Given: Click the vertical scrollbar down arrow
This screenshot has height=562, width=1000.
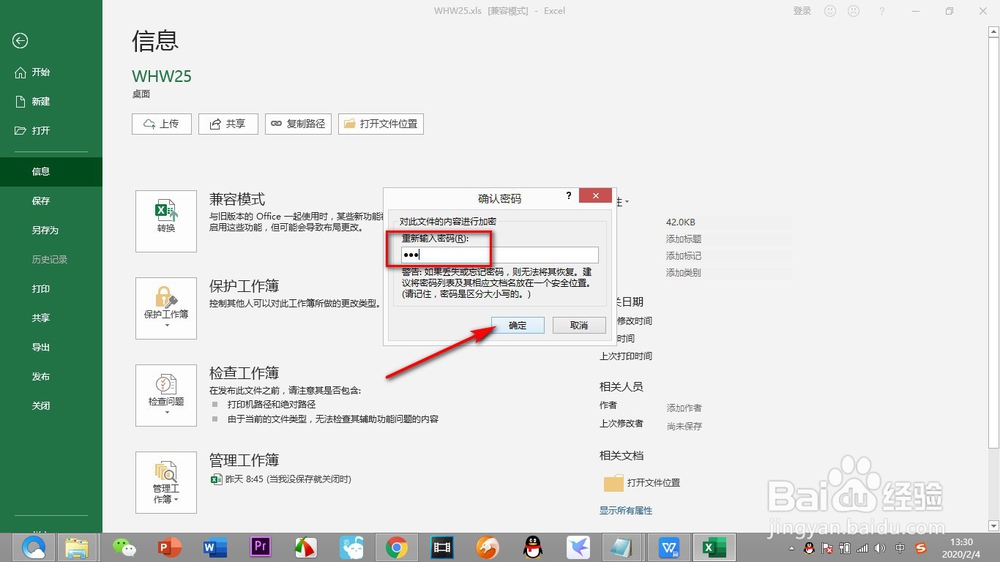Looking at the screenshot, I should click(x=994, y=526).
